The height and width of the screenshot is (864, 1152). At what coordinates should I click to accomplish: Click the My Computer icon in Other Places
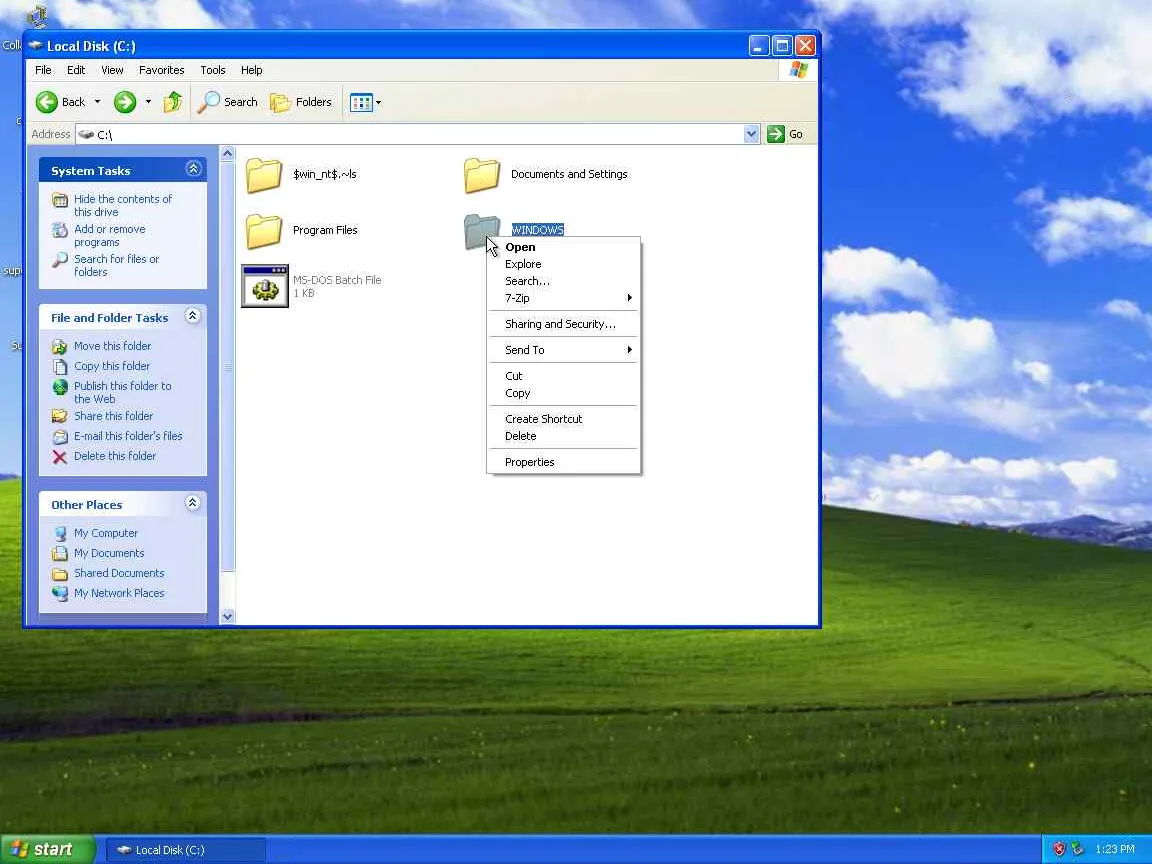tap(60, 533)
